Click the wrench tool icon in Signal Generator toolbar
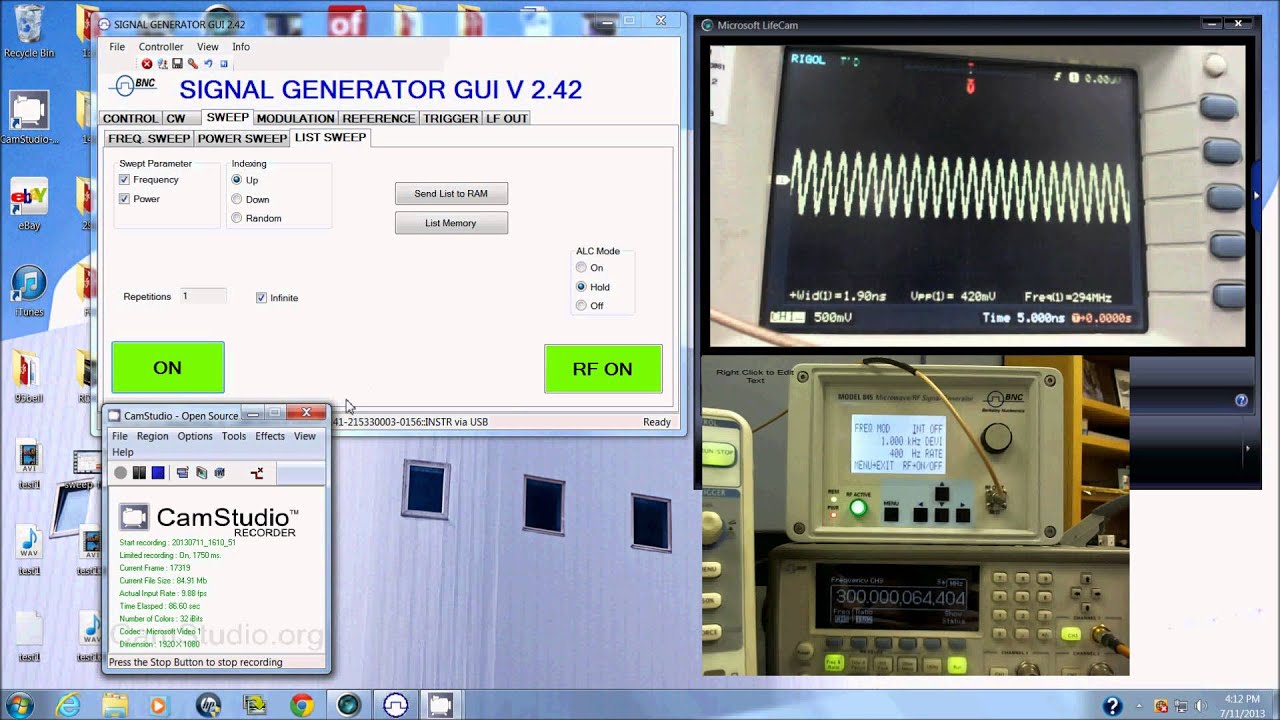The image size is (1280, 720). [x=193, y=64]
